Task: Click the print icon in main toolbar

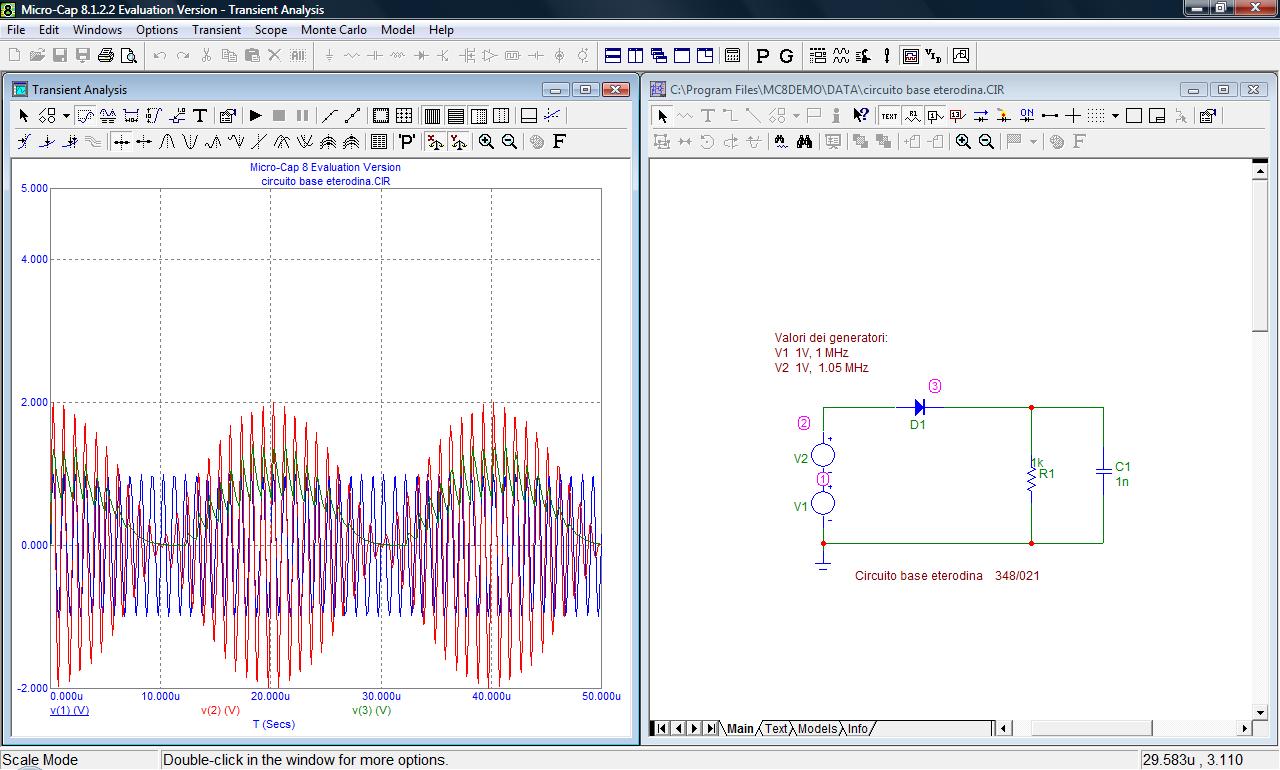Action: [106, 56]
